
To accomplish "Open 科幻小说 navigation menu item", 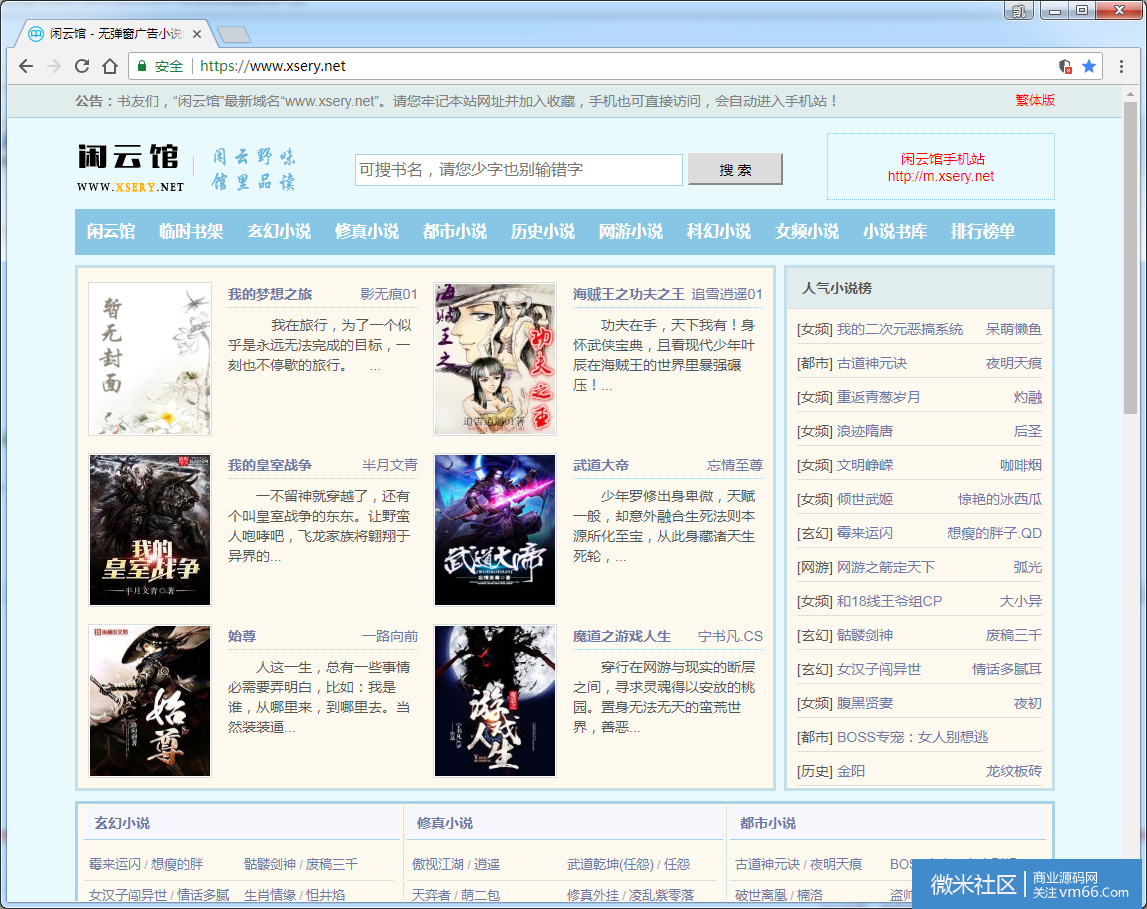I will pyautogui.click(x=718, y=232).
